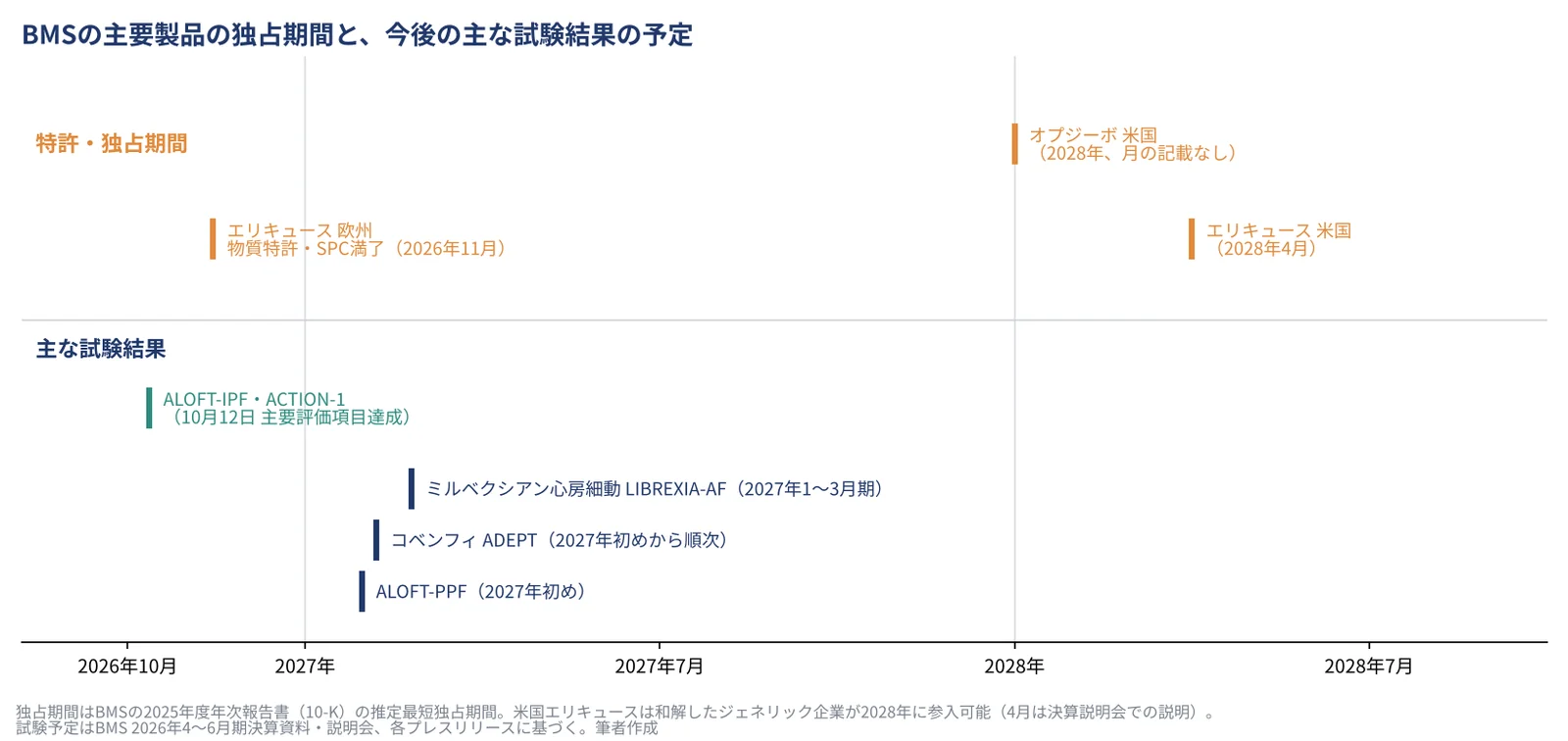Screen dimensions: 1568x741
Task: Pick the orange marker bar for エリキュース 米国
Action: coord(1192,239)
